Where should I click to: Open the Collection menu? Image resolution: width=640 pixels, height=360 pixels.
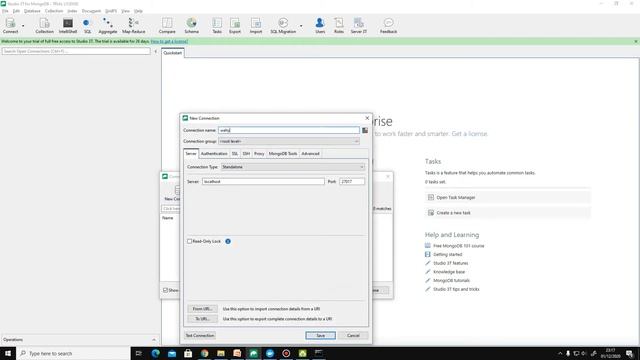click(54, 11)
